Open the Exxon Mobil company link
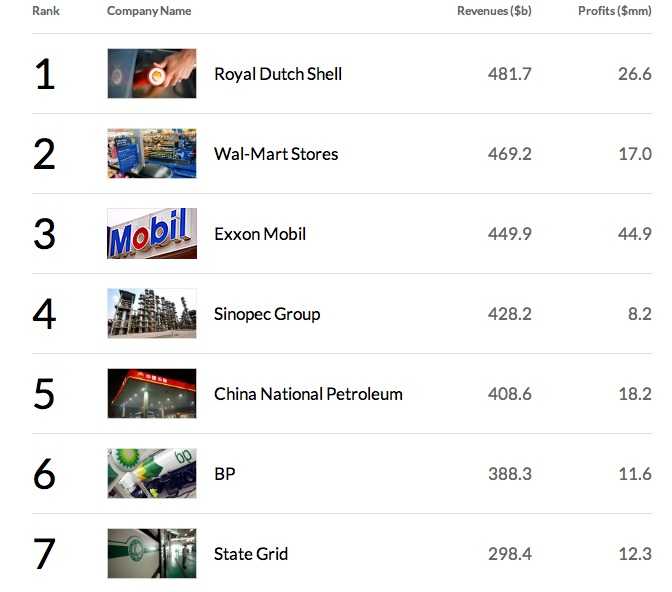 coord(260,234)
